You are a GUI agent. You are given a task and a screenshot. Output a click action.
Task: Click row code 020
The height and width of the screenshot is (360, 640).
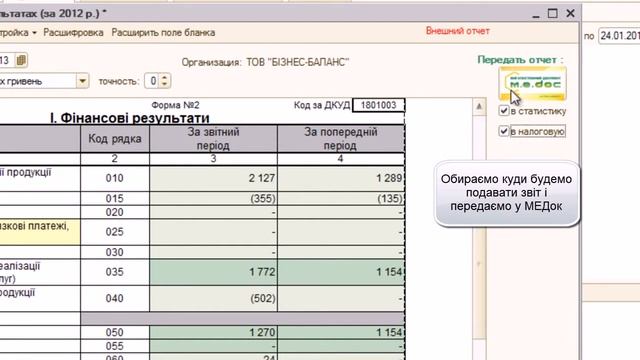click(115, 212)
